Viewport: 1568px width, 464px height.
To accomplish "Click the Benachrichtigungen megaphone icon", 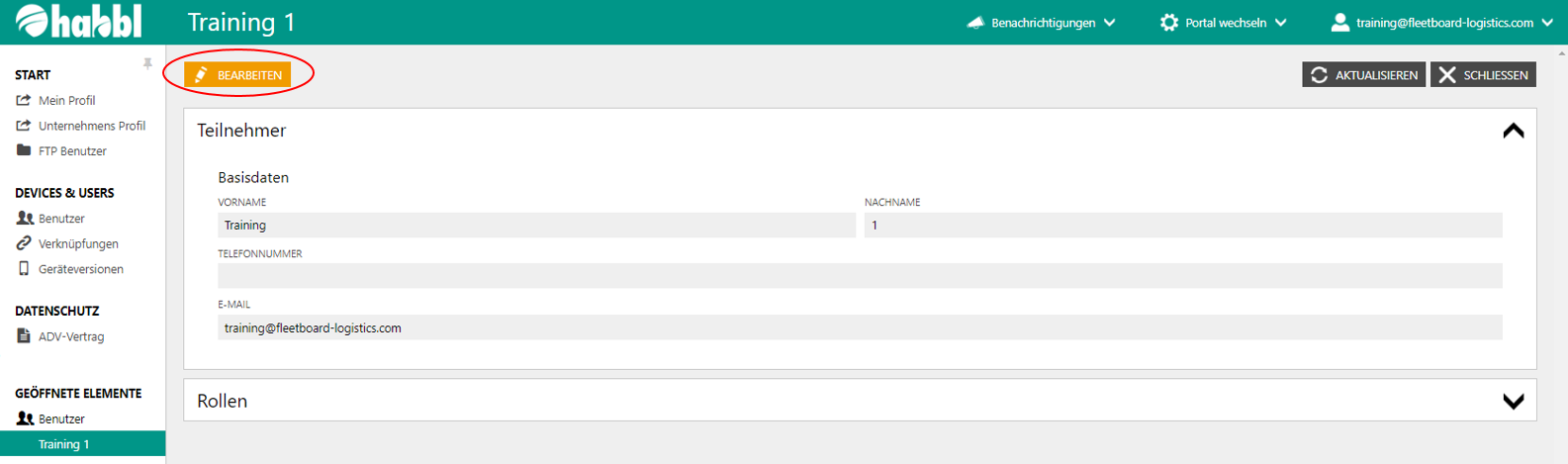I will pos(975,23).
